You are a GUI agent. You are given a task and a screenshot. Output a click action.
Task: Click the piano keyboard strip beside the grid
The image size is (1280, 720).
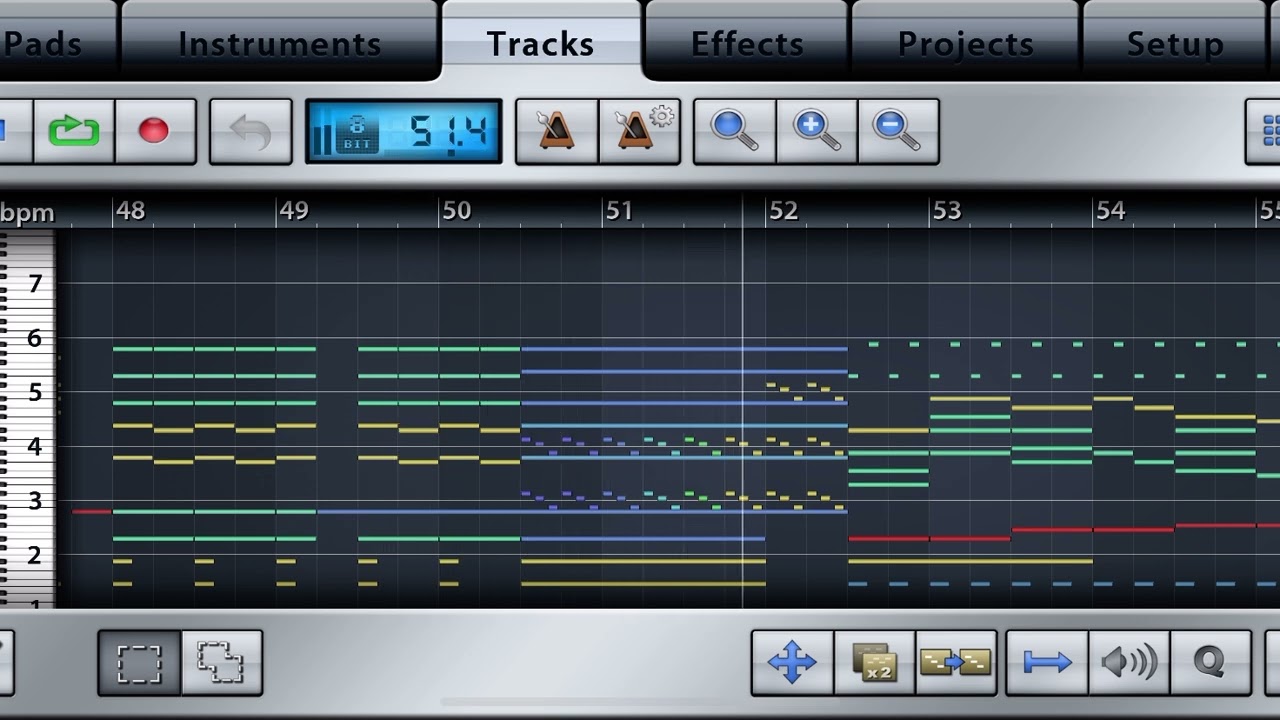27,419
